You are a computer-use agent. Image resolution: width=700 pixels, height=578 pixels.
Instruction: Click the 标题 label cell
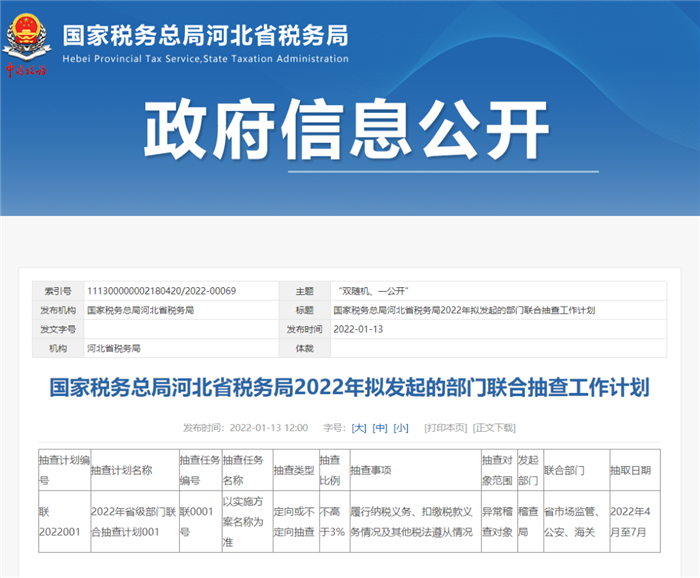point(304,310)
